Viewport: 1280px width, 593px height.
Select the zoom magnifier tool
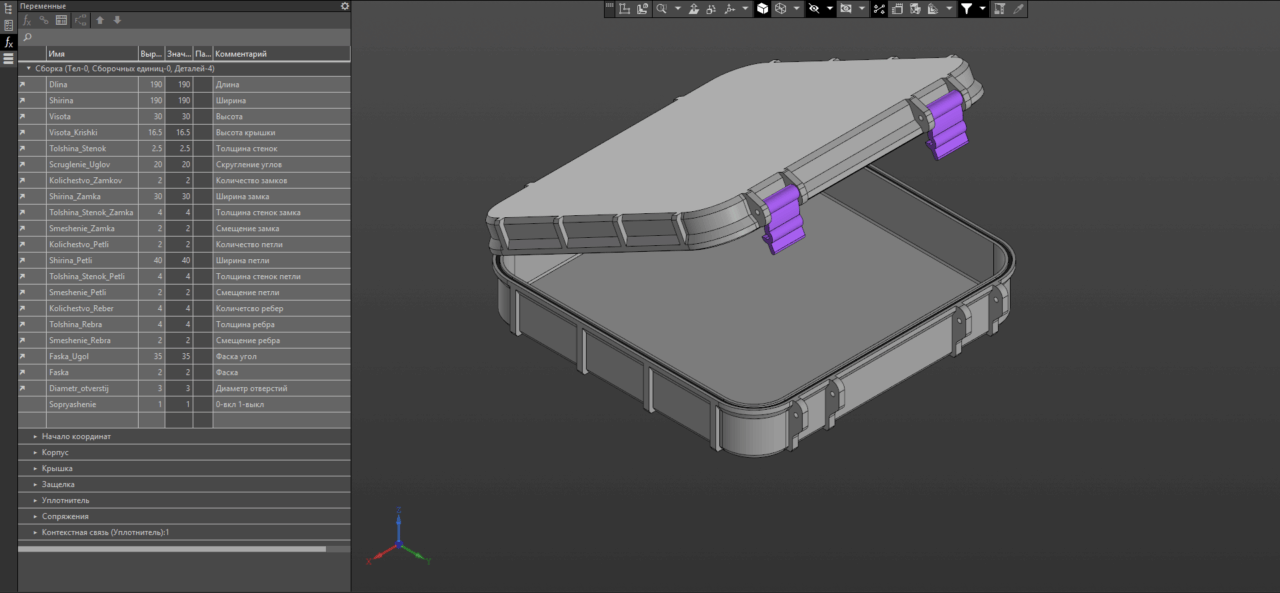click(x=661, y=9)
